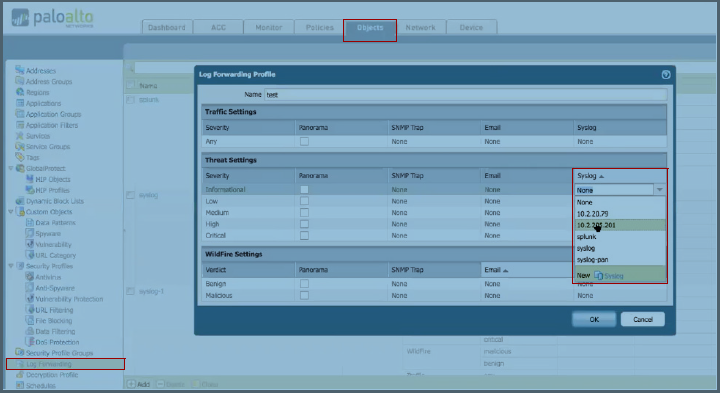Open Application Groups icon
The height and width of the screenshot is (393, 721).
19,114
